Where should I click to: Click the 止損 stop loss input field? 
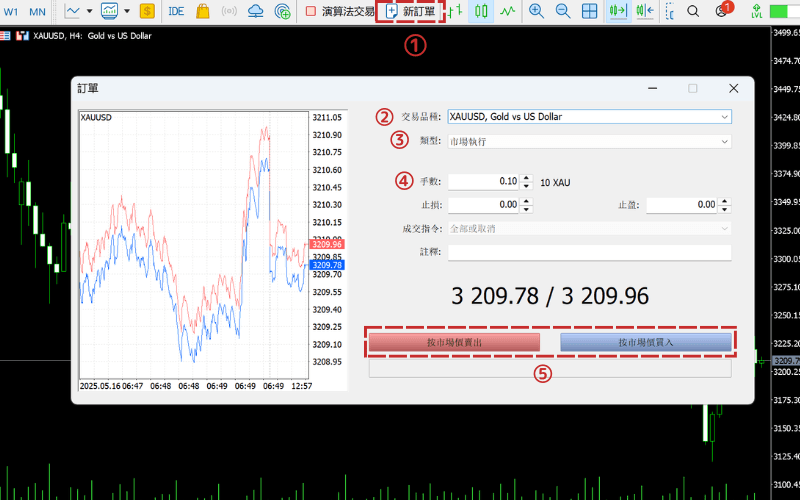click(483, 205)
